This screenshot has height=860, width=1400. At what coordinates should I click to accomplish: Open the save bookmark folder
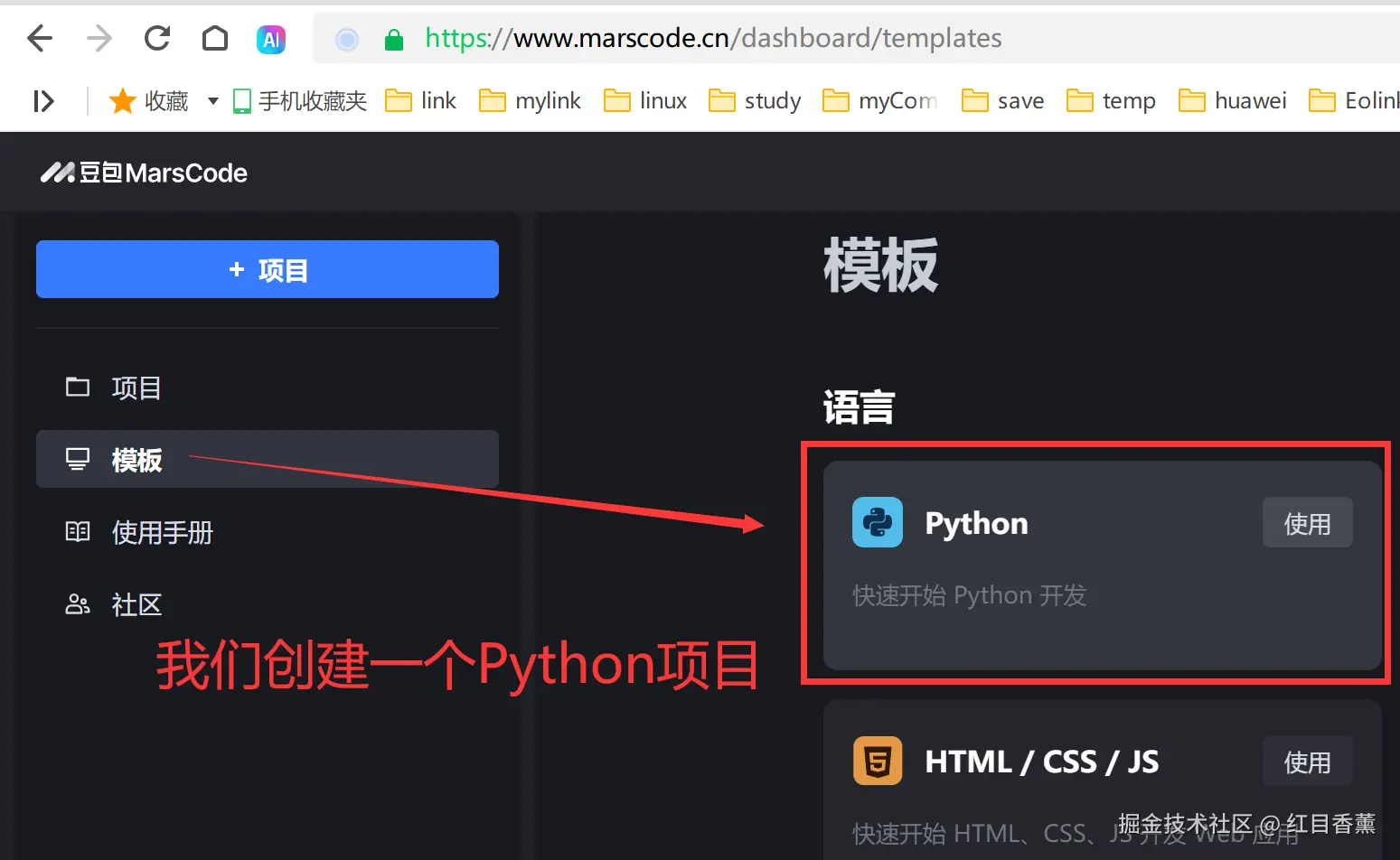click(1002, 100)
